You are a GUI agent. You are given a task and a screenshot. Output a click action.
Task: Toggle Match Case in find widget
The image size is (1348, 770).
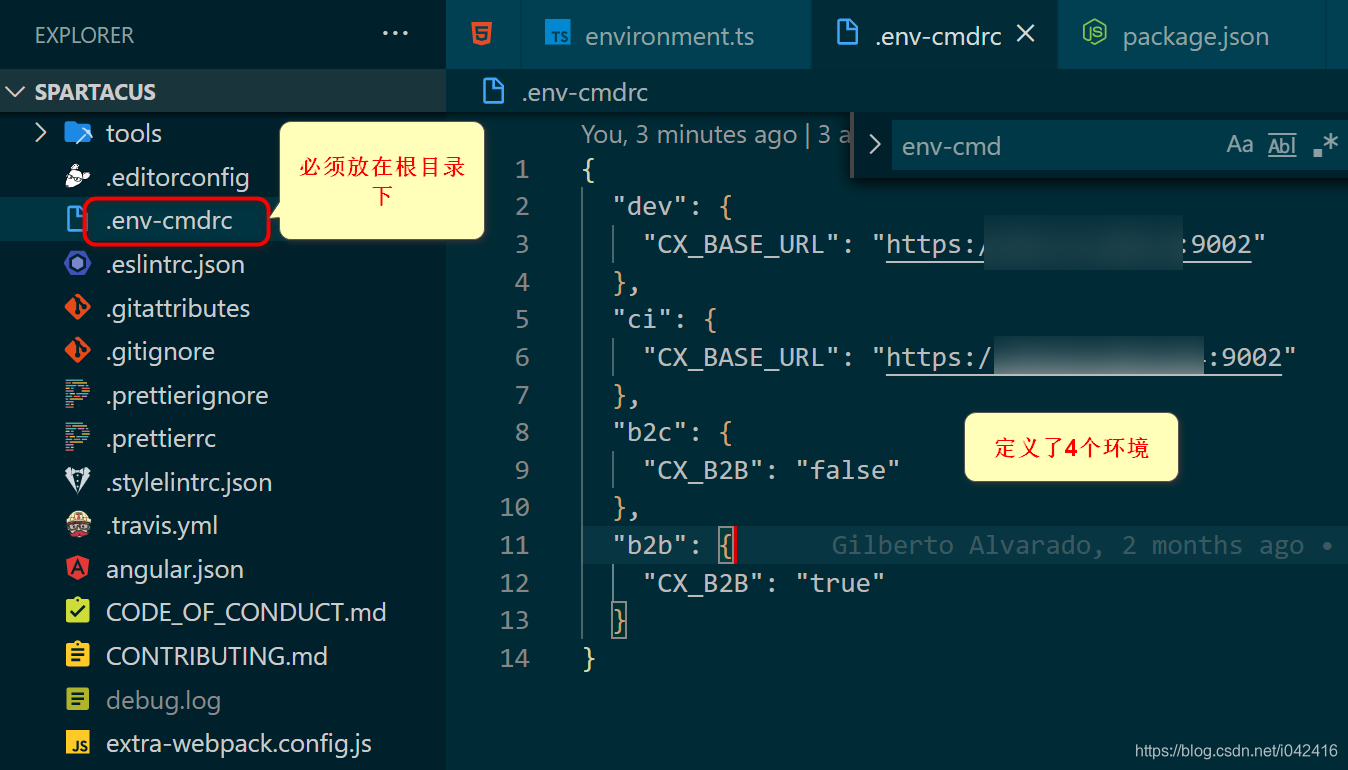(1240, 145)
